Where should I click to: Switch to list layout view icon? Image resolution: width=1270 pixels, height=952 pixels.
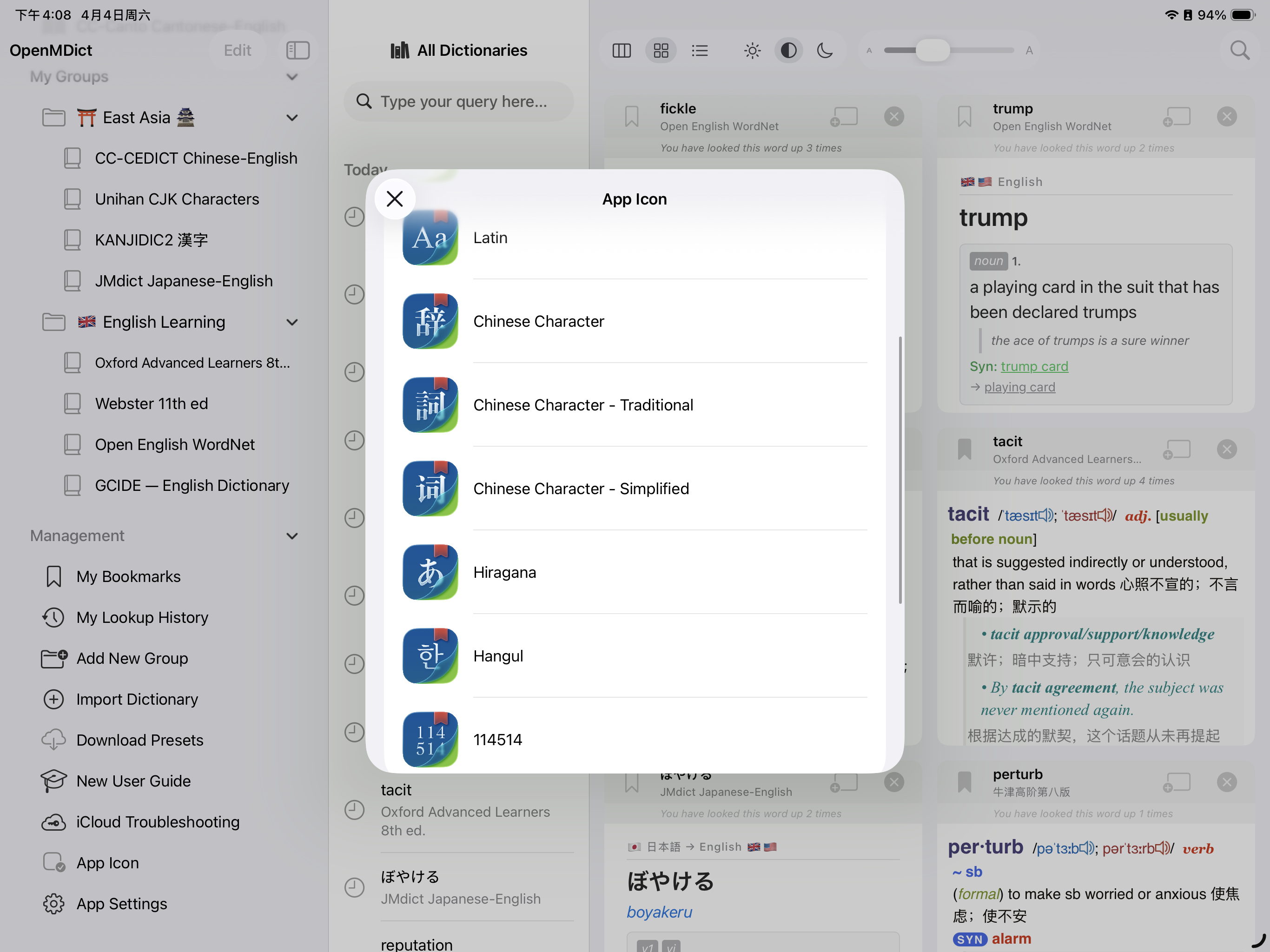[x=699, y=51]
